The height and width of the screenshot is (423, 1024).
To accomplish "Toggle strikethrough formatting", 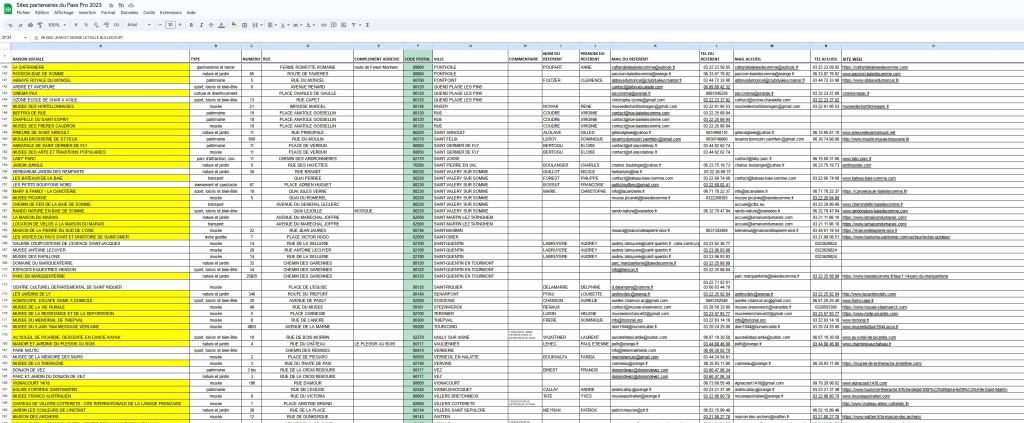I will (211, 25).
